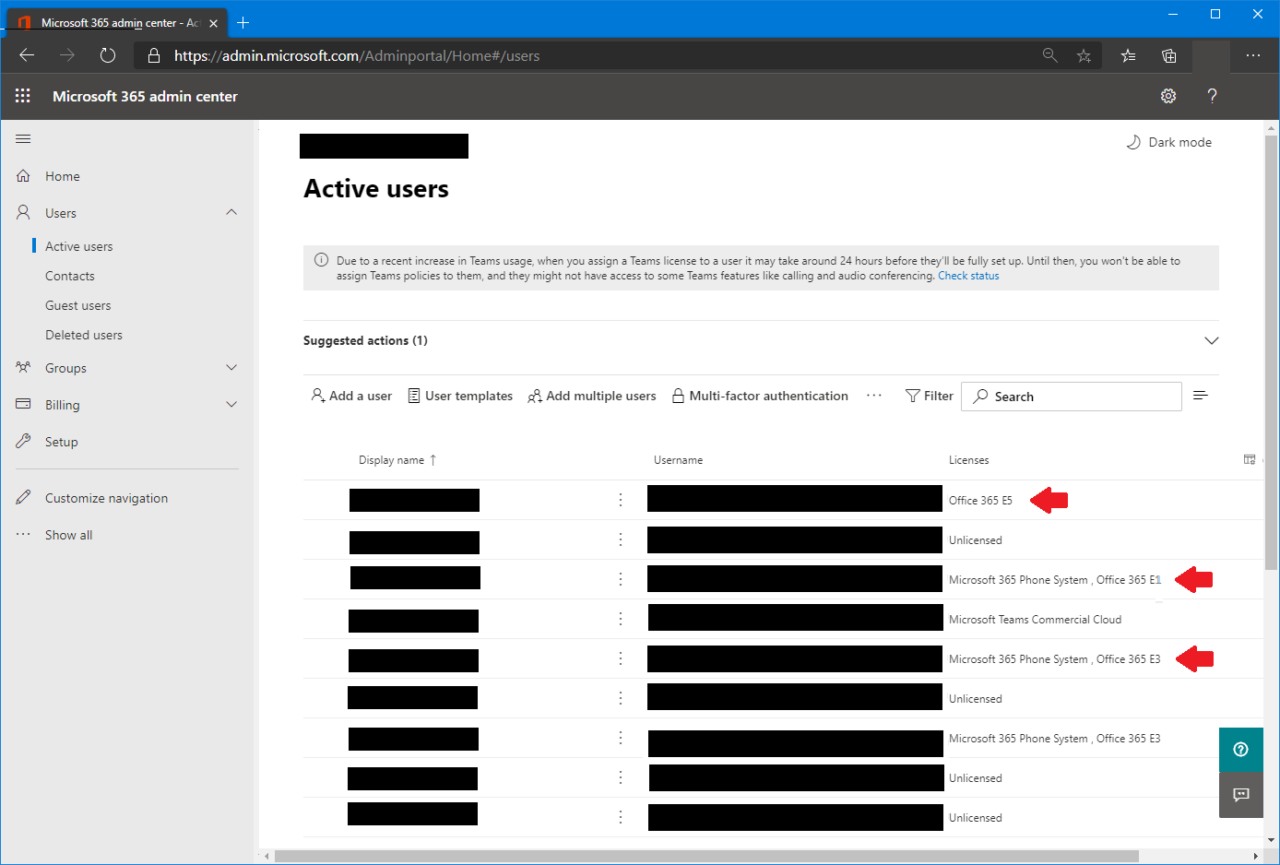Viewport: 1280px width, 865px height.
Task: Select Contacts in the sidebar
Action: pos(69,275)
